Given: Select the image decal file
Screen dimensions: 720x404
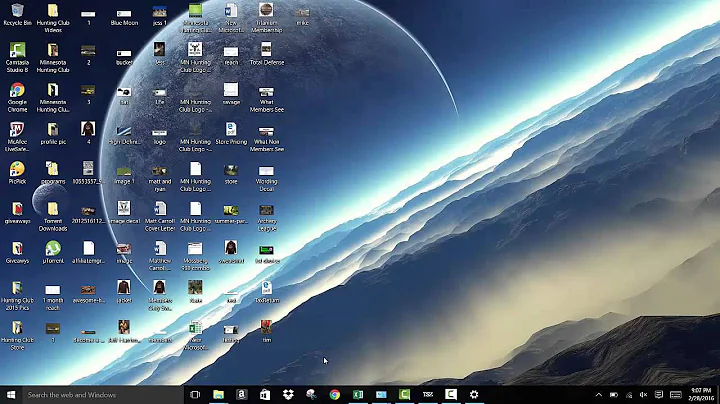Looking at the screenshot, I should (x=124, y=213).
